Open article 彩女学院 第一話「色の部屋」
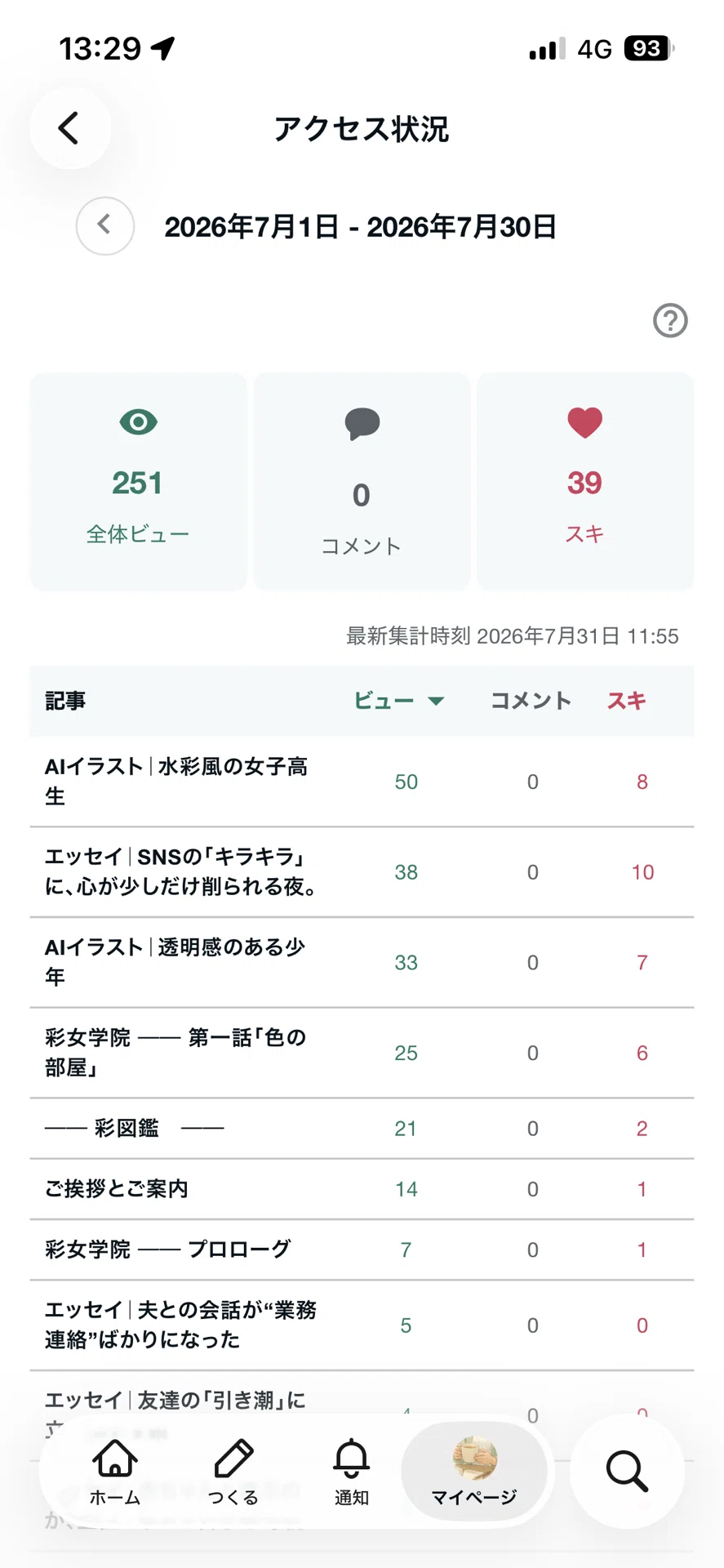The height and width of the screenshot is (1568, 724). click(362, 1053)
